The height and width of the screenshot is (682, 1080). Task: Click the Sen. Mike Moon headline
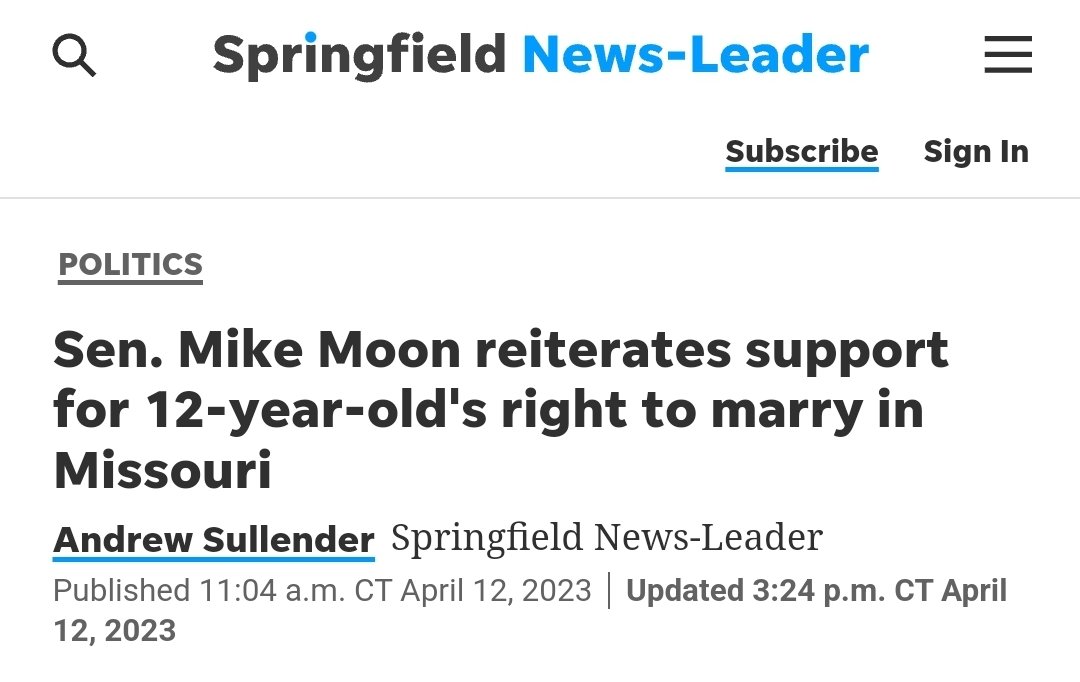pos(501,410)
